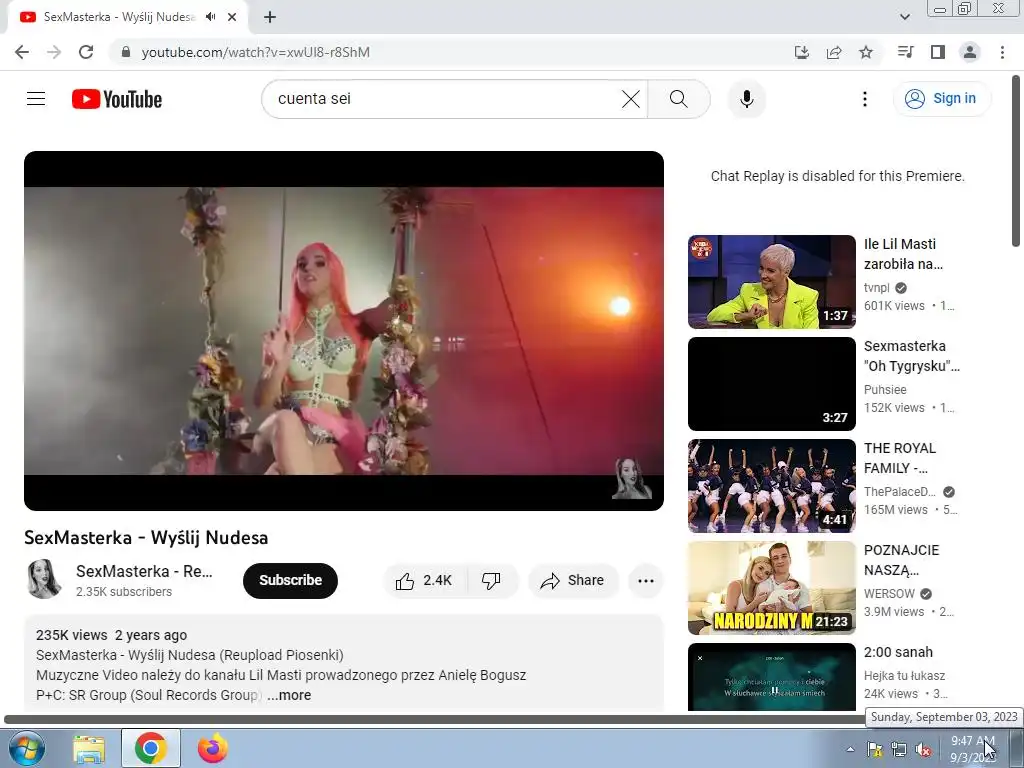Click the channel watermark in player corner
Image resolution: width=1024 pixels, height=768 pixels.
[631, 478]
